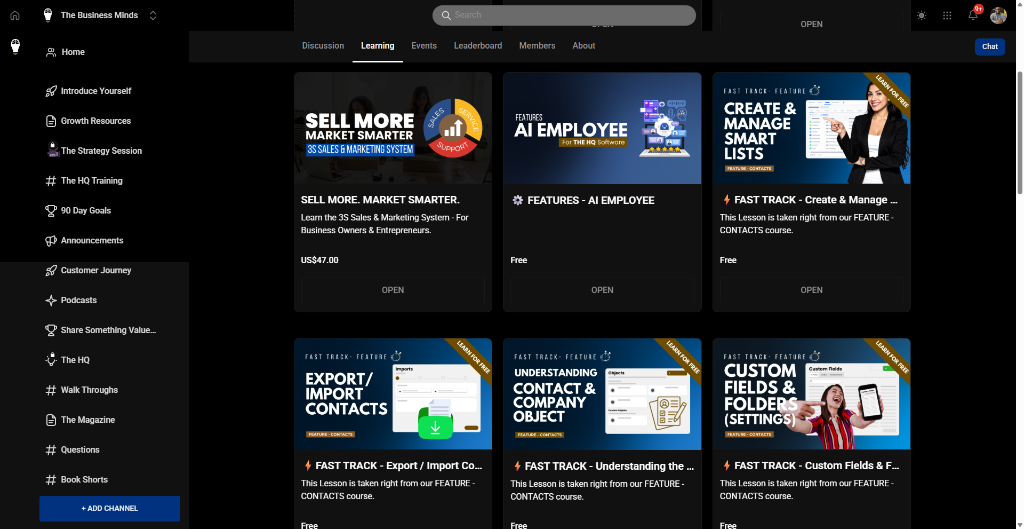Viewport: 1024px width, 529px height.
Task: Open the Members tab
Action: [x=537, y=46]
